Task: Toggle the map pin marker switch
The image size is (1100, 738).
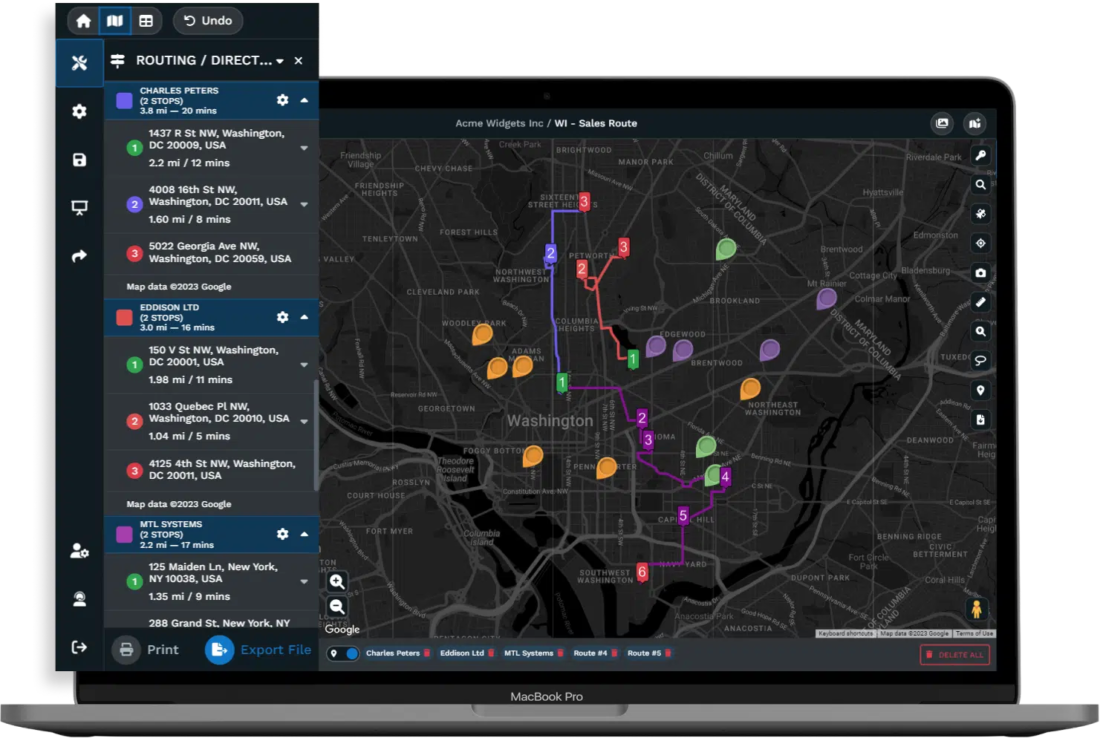Action: tap(343, 654)
